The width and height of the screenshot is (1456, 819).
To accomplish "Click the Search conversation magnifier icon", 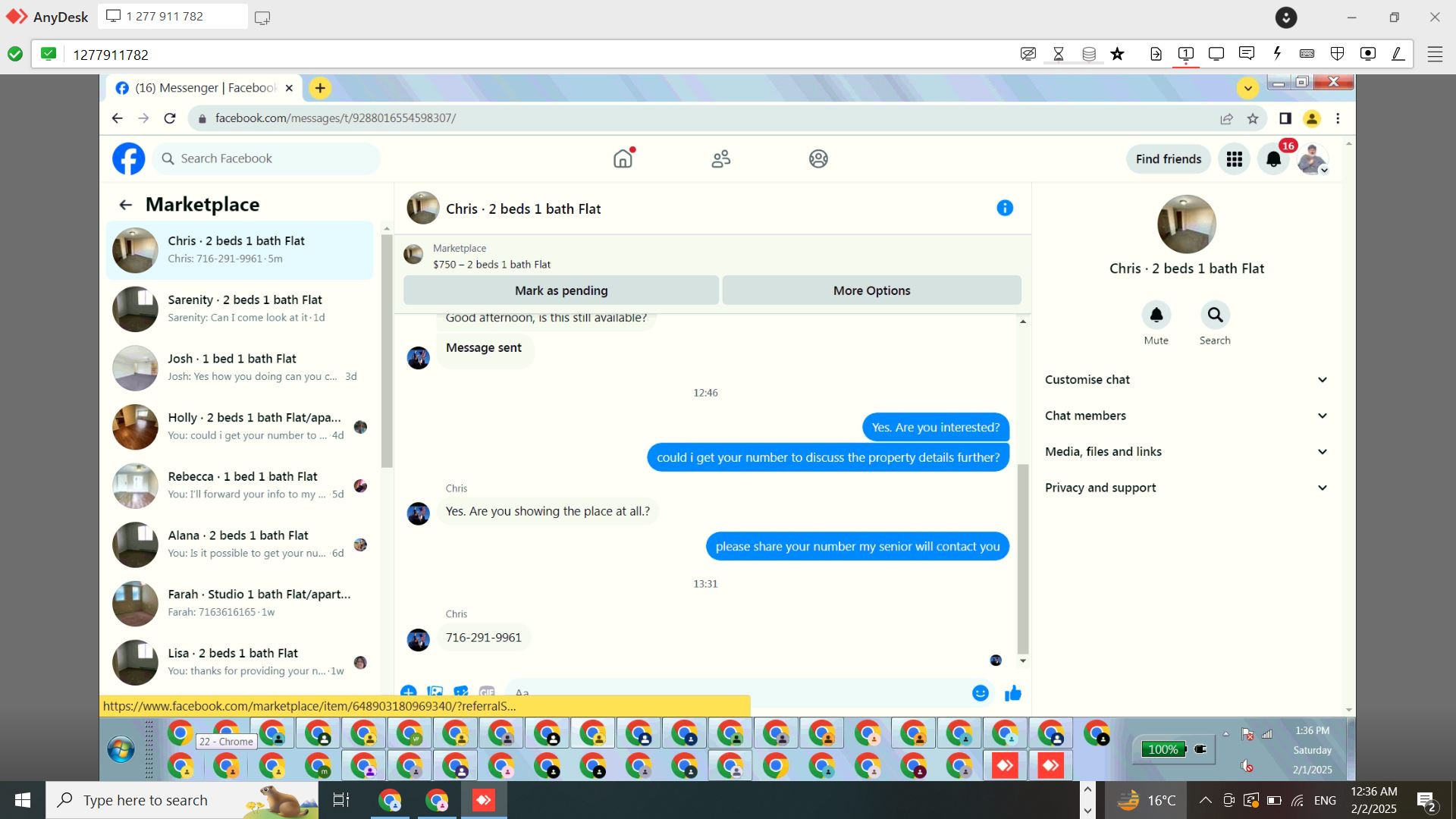I will click(1215, 315).
